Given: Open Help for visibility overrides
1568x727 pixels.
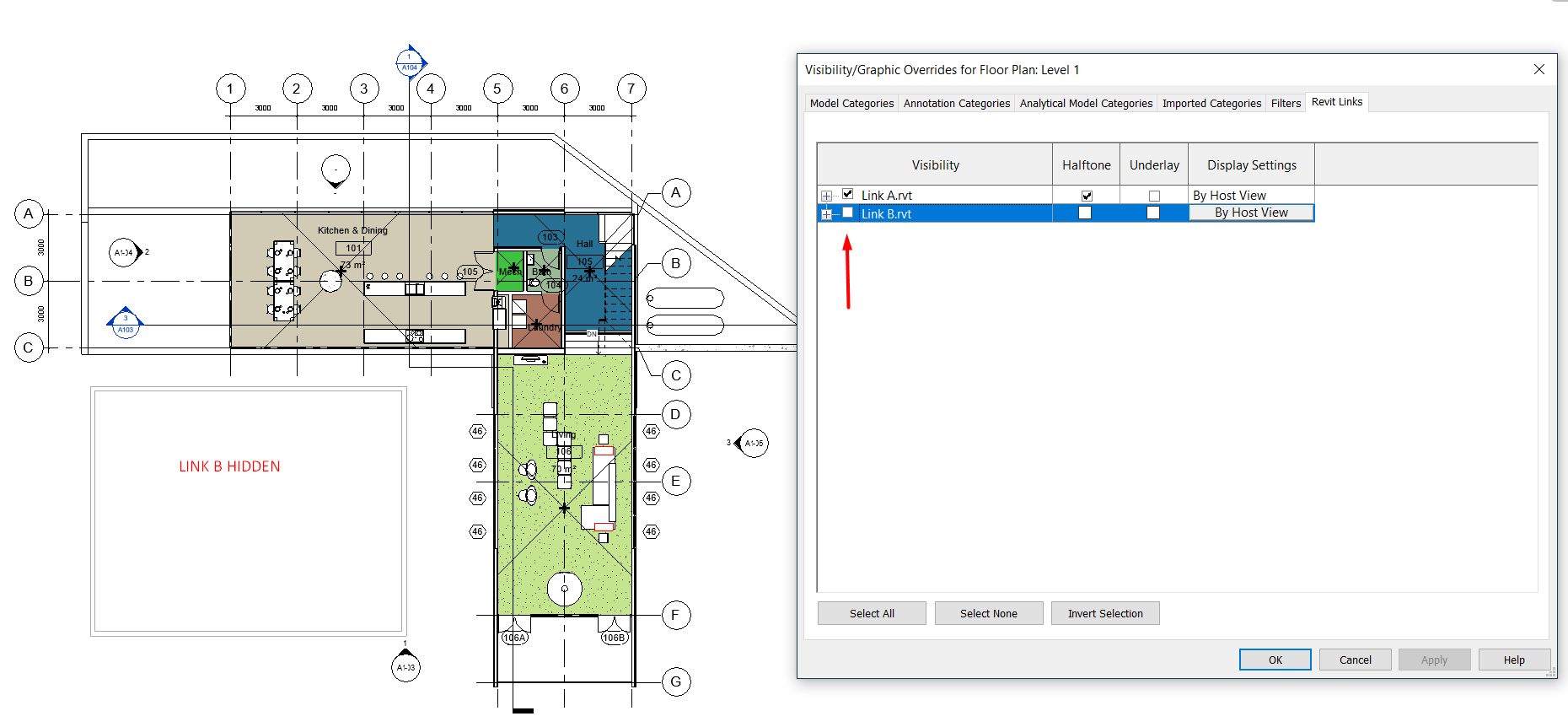Looking at the screenshot, I should pyautogui.click(x=1514, y=660).
